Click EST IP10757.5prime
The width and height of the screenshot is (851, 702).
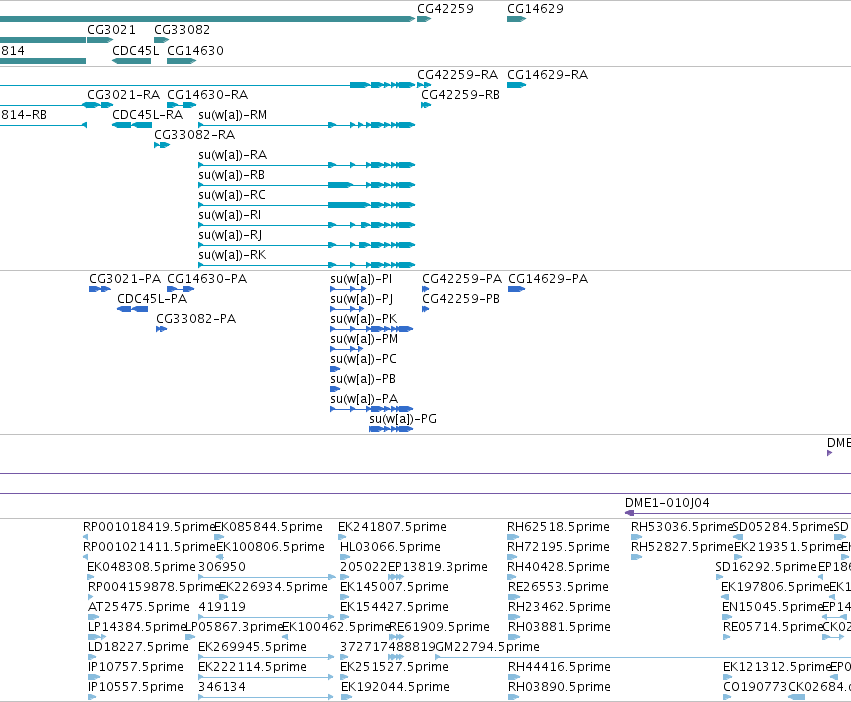136,667
